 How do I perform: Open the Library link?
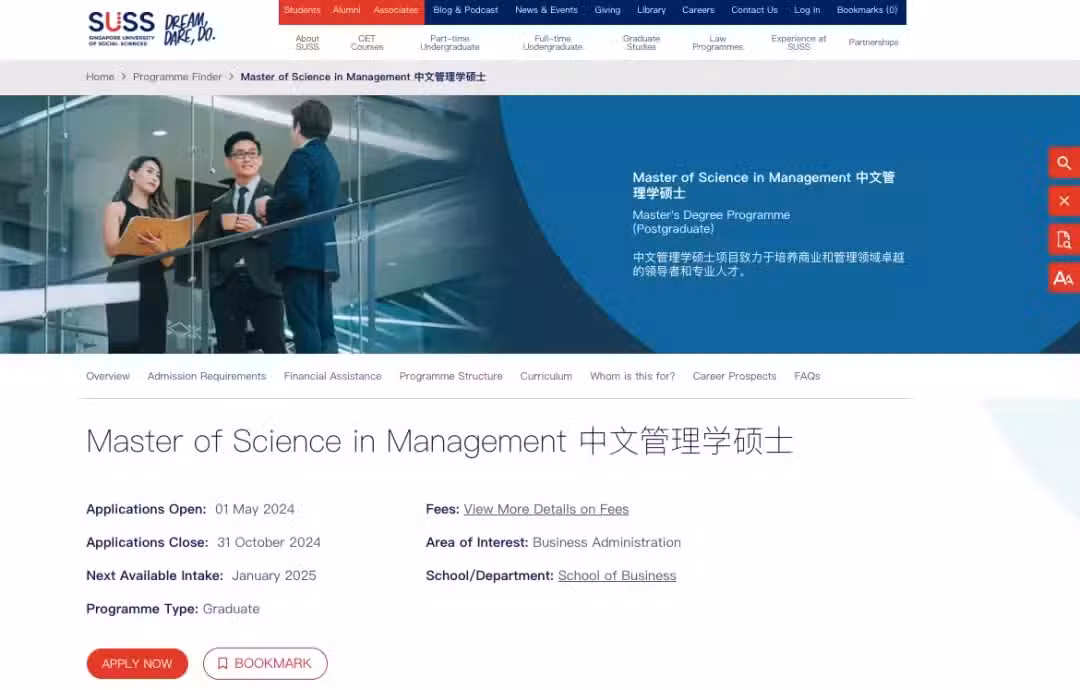click(652, 10)
